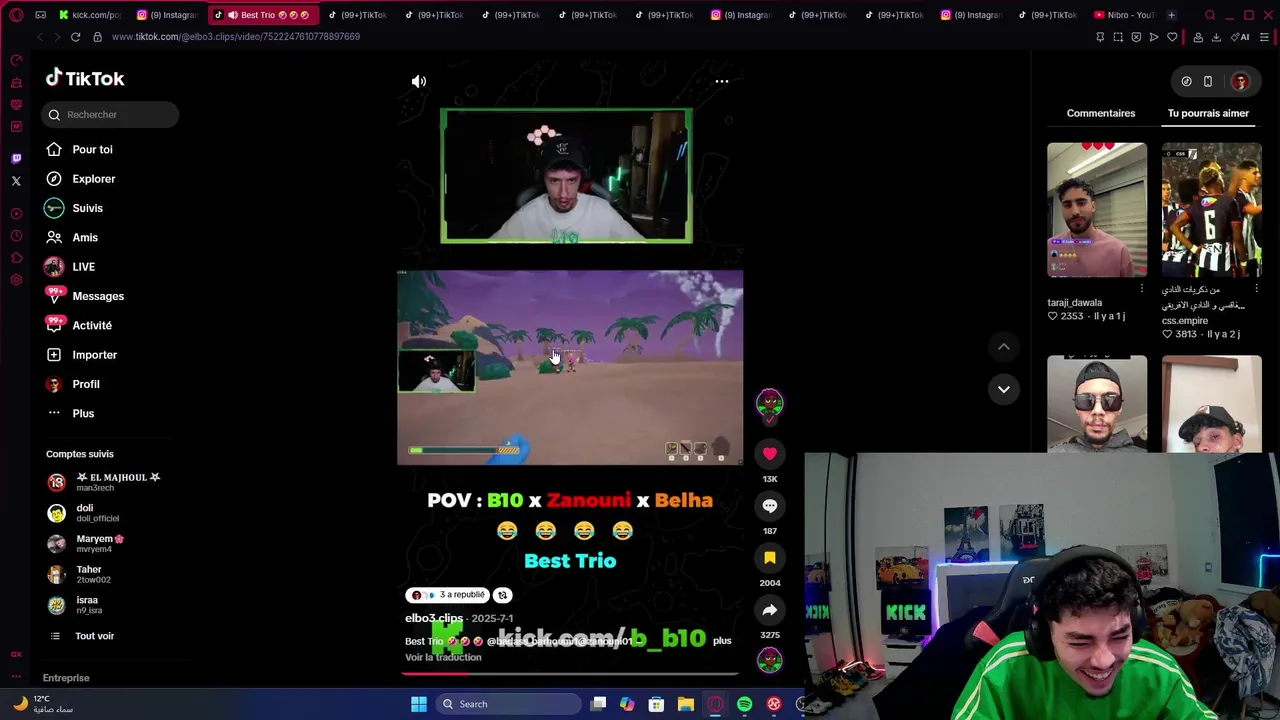Open File Explorer from the taskbar

pos(685,704)
